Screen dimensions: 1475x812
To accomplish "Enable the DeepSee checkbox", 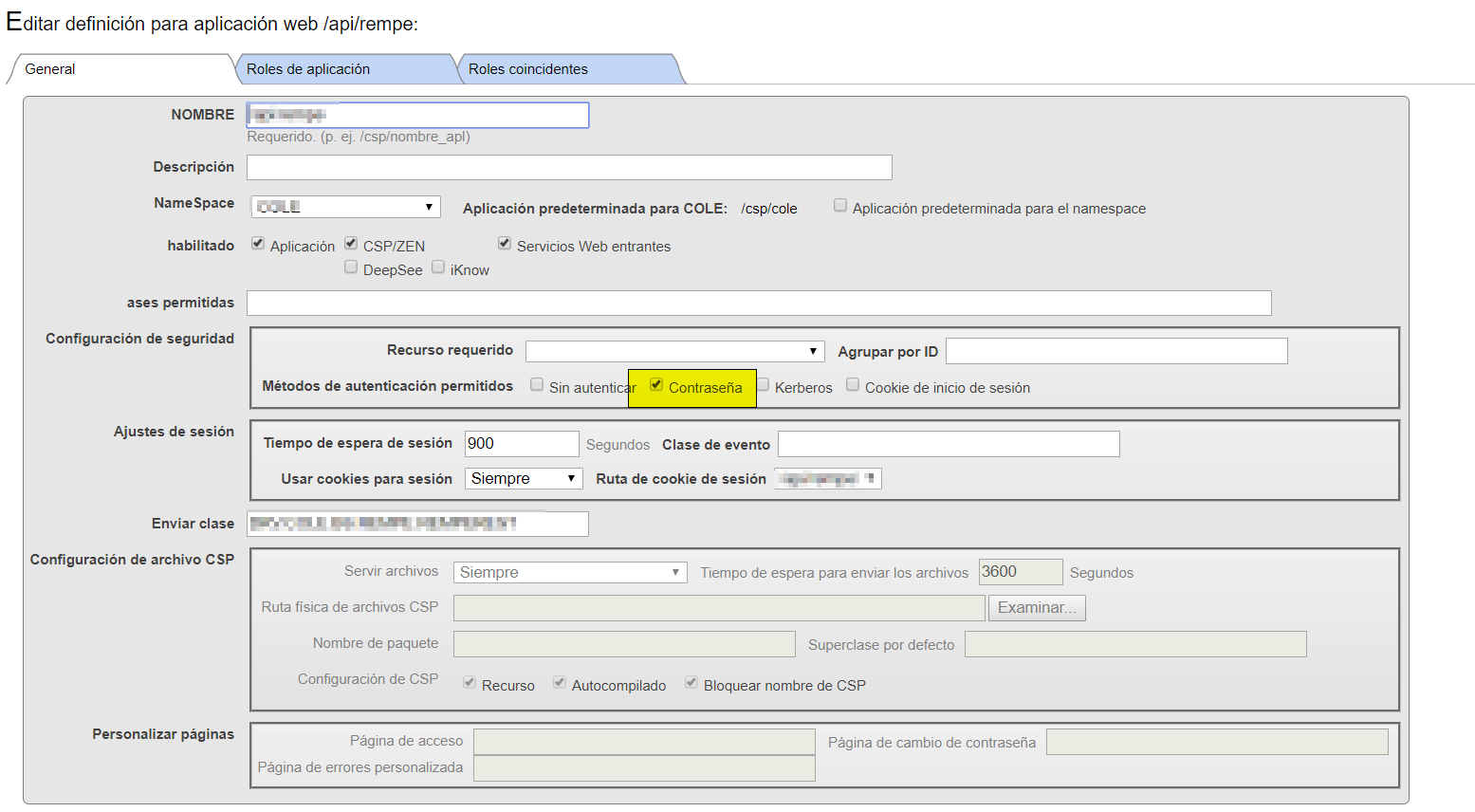I will click(x=351, y=268).
